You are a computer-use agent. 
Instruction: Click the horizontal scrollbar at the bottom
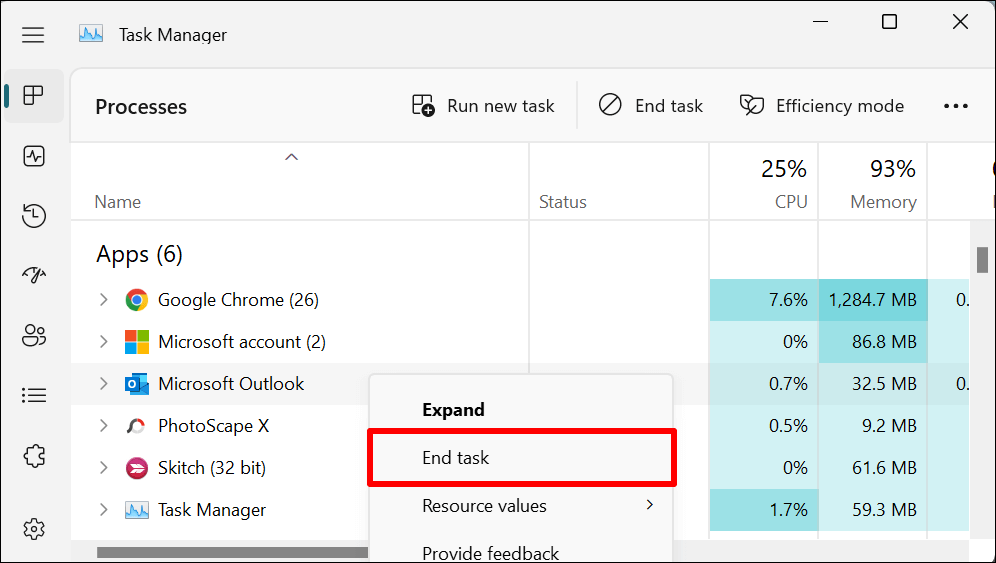tap(232, 552)
